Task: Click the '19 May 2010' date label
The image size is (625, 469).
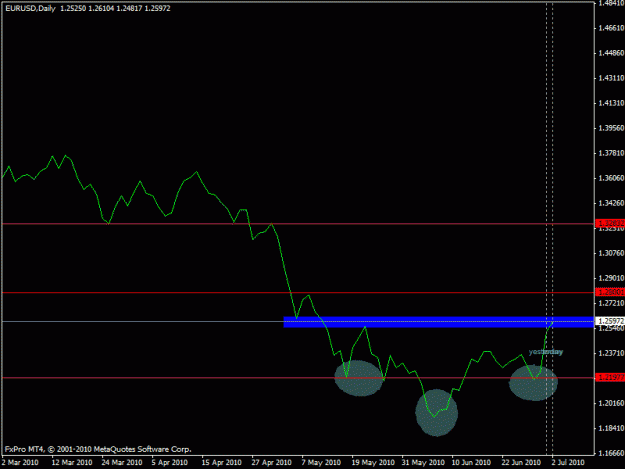Action: pos(373,462)
